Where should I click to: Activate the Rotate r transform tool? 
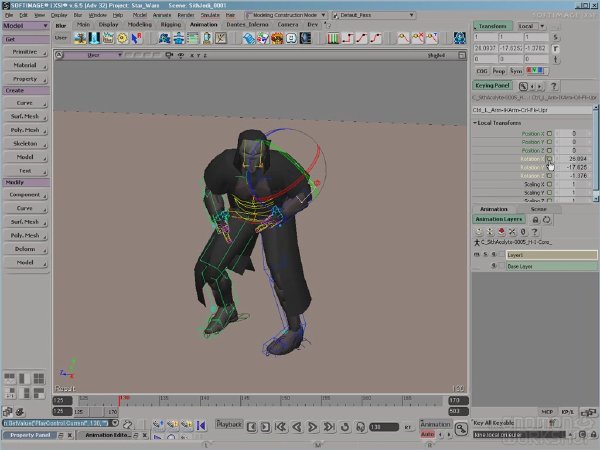click(x=555, y=48)
